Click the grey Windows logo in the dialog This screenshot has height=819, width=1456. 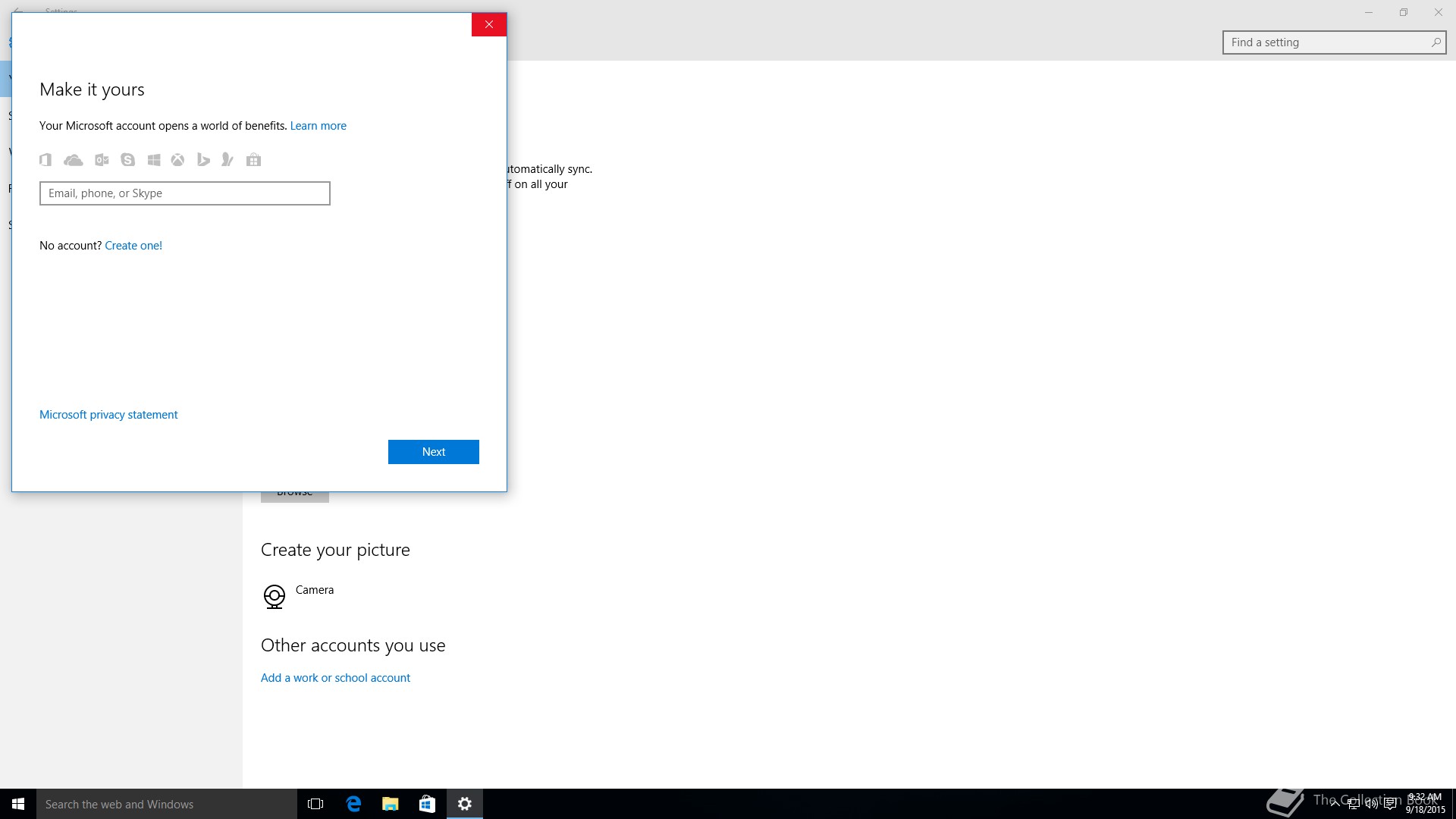153,159
